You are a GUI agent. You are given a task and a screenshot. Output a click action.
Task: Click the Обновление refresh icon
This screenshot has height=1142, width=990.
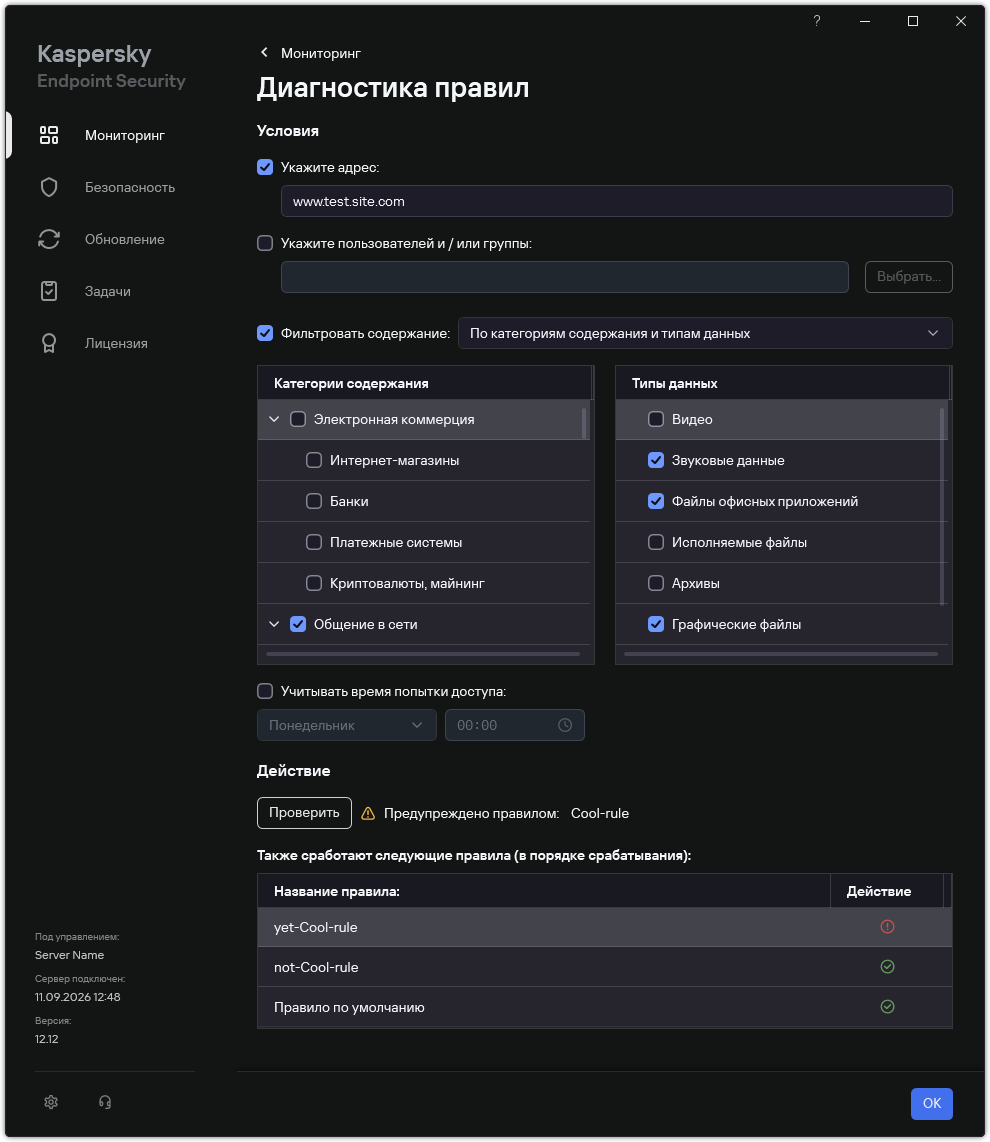[x=49, y=239]
